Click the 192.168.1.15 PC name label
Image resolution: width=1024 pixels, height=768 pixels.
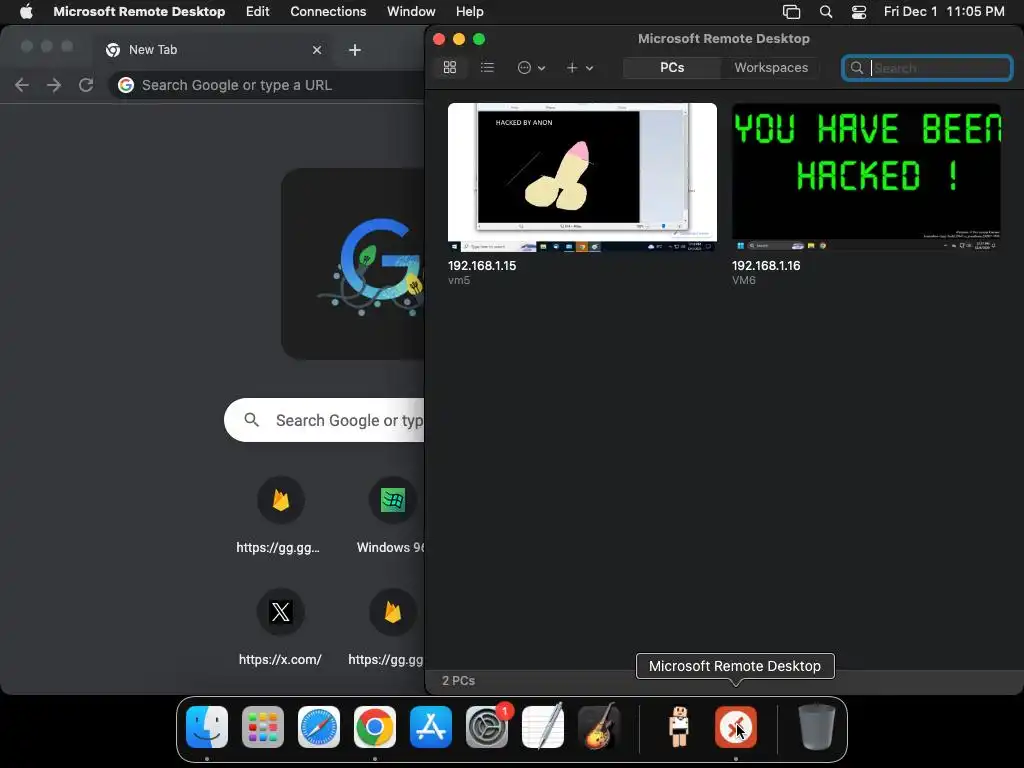pyautogui.click(x=482, y=266)
